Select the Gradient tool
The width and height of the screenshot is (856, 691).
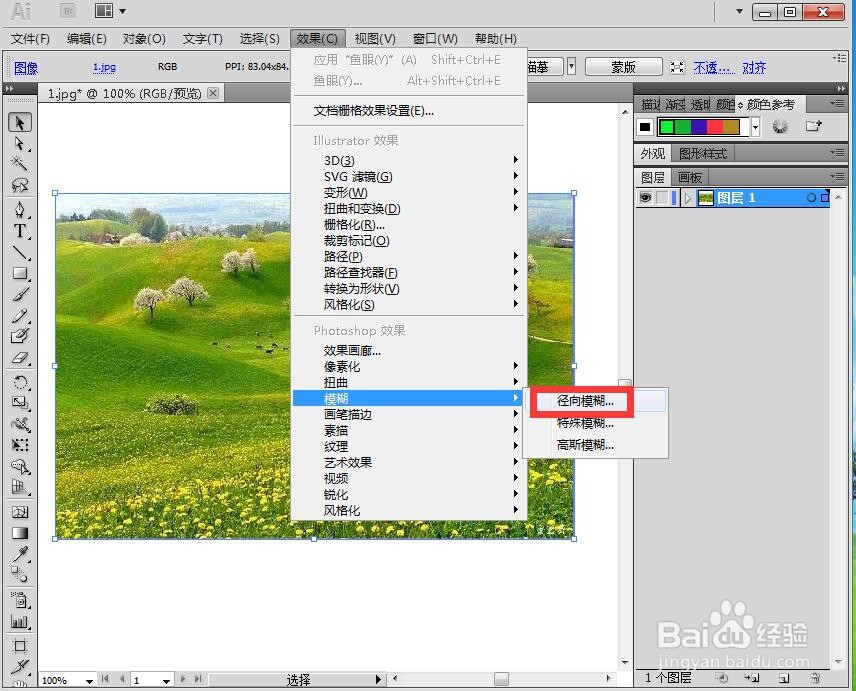(x=20, y=533)
